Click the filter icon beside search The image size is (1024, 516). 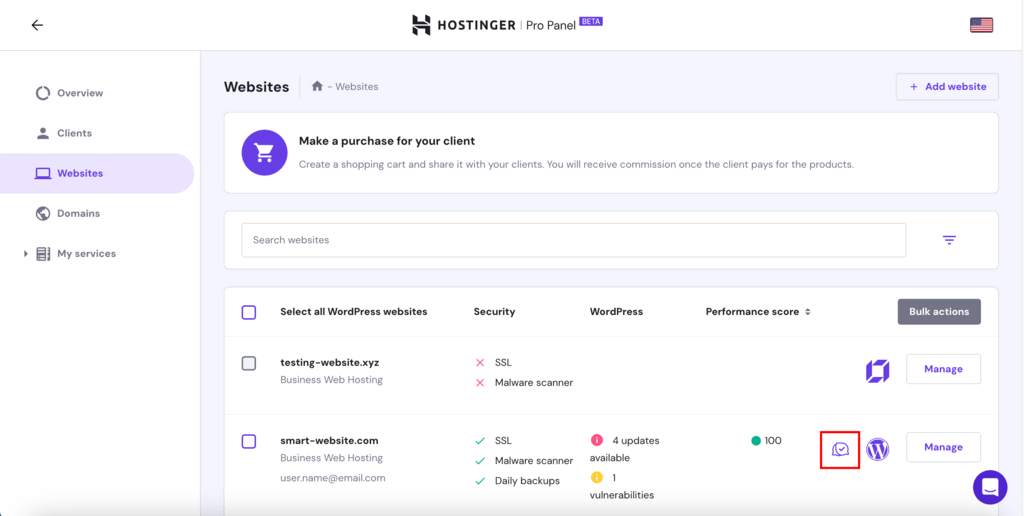point(949,240)
